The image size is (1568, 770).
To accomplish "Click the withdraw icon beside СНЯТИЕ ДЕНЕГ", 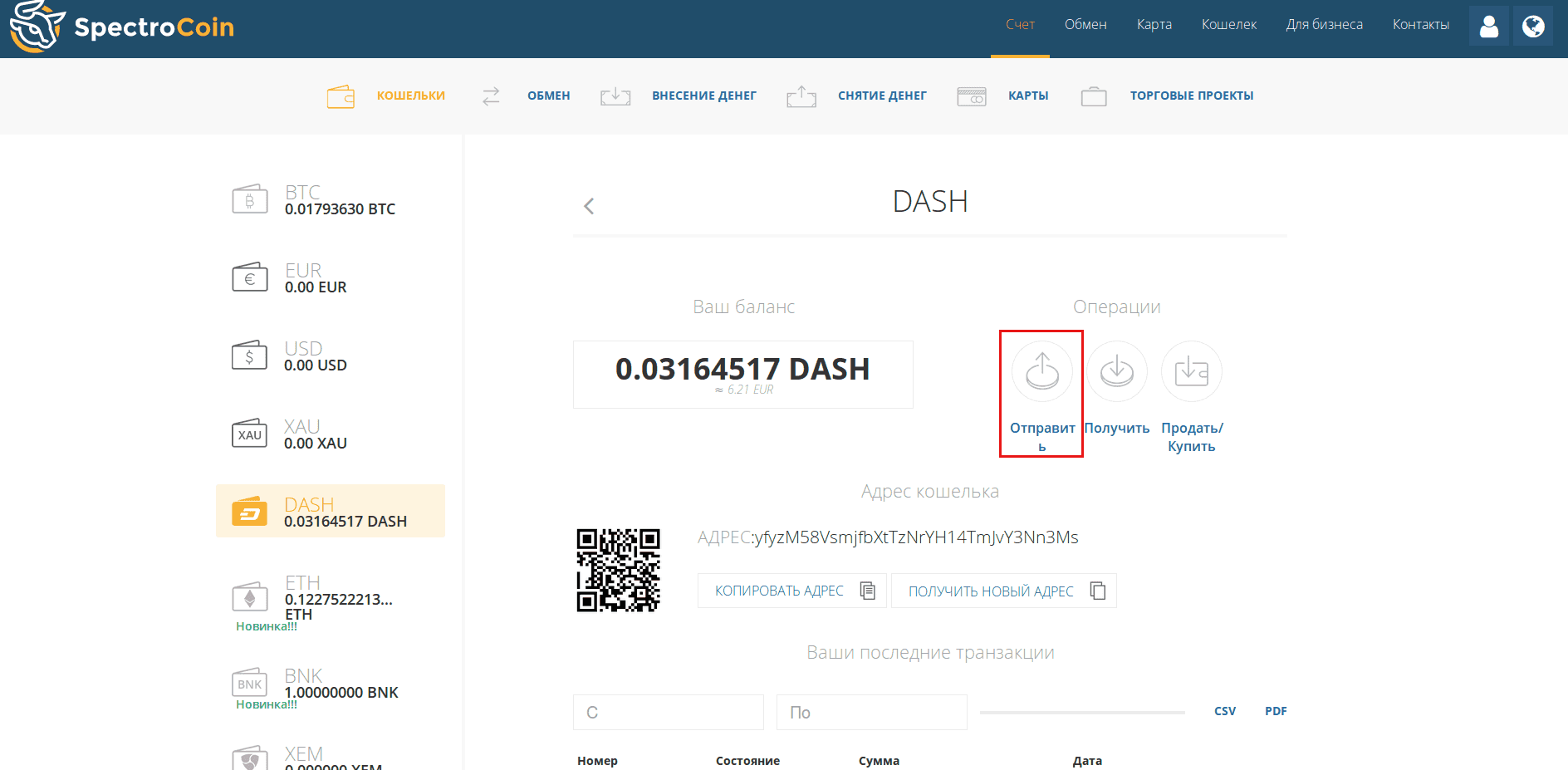I will pos(801,96).
